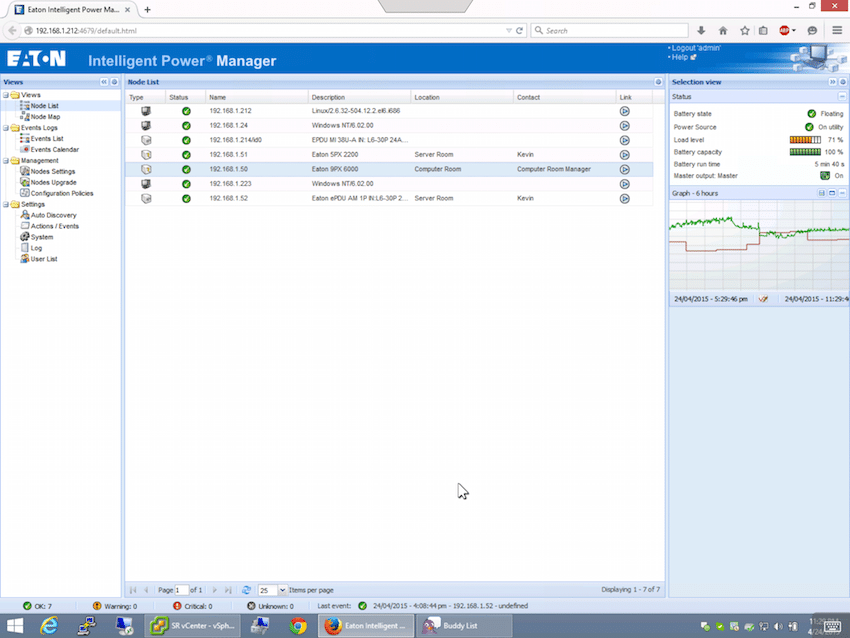The height and width of the screenshot is (638, 850).
Task: Go to the last page of nodes
Action: pyautogui.click(x=228, y=590)
